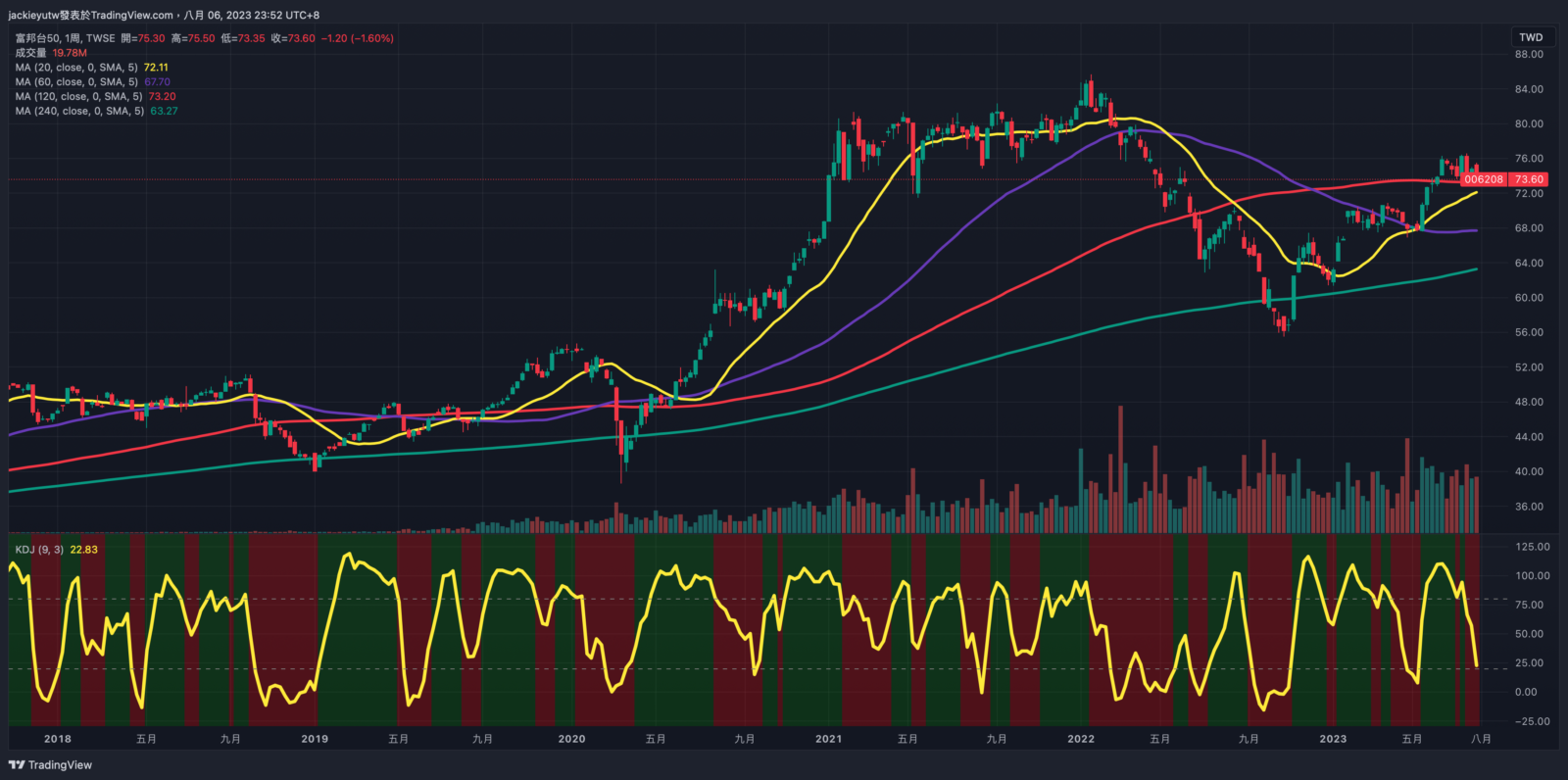1568x780 pixels.
Task: Click the 36.00 price scale label
Action: [1529, 507]
